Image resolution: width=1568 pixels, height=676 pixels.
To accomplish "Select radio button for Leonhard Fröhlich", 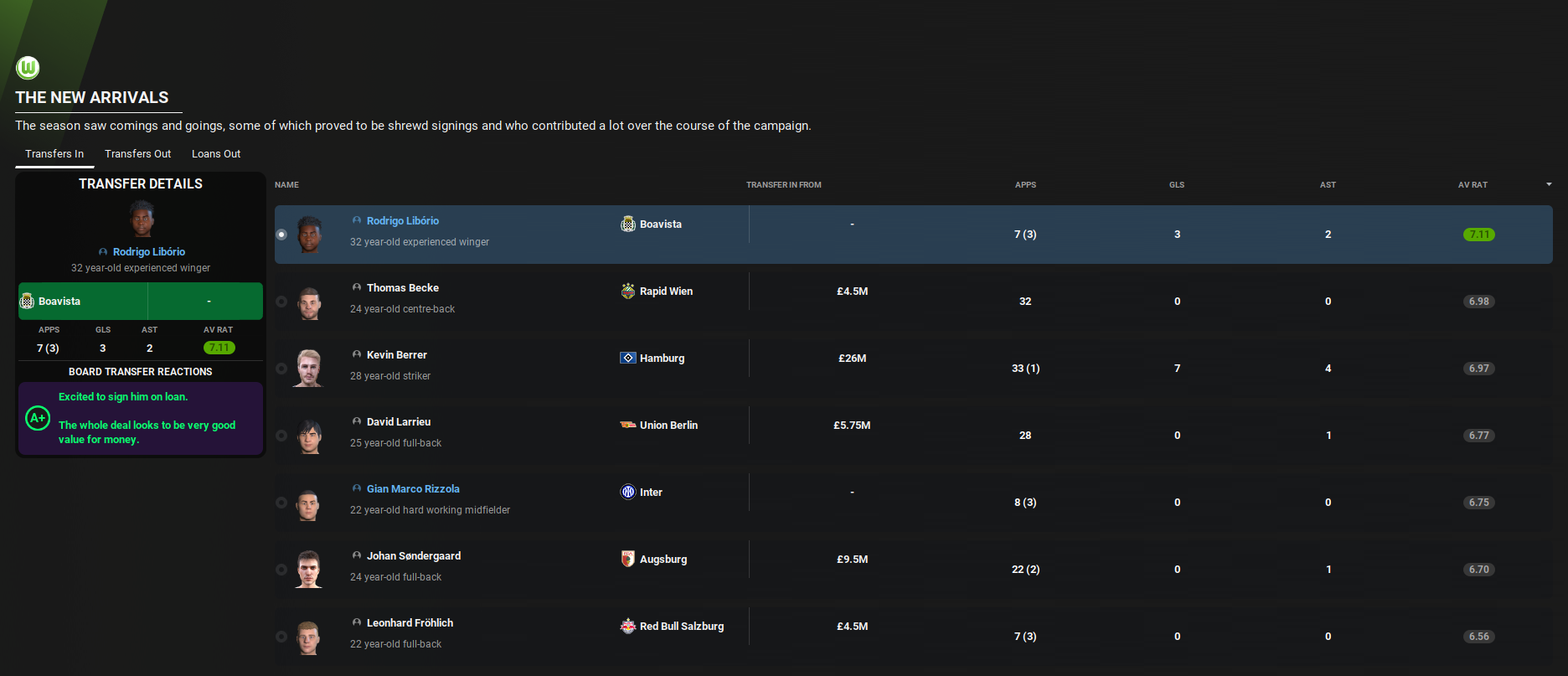I will (x=281, y=637).
